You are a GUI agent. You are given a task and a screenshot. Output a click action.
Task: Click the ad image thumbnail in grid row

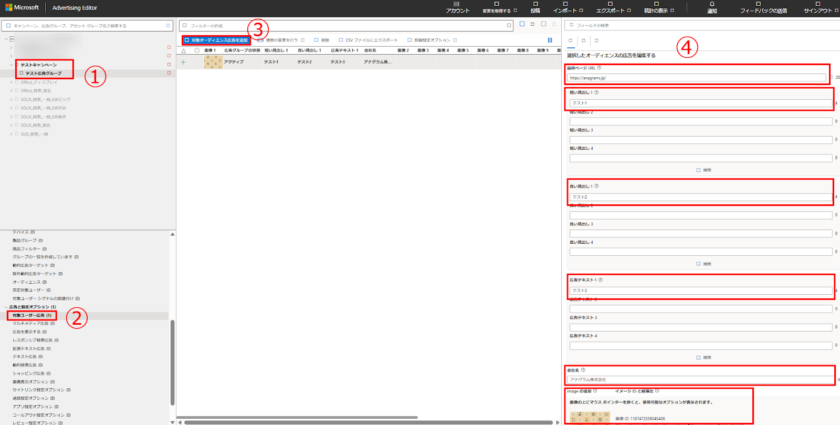click(213, 62)
